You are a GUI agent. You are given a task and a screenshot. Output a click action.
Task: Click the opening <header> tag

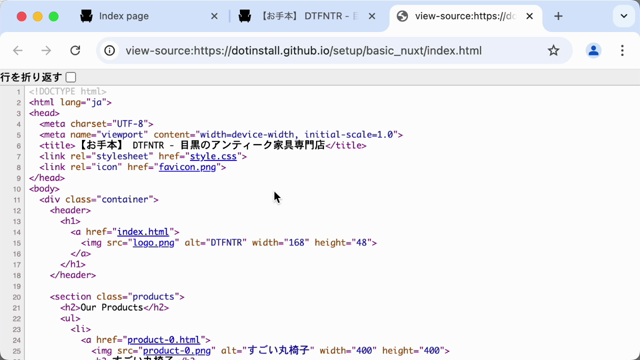pyautogui.click(x=70, y=210)
